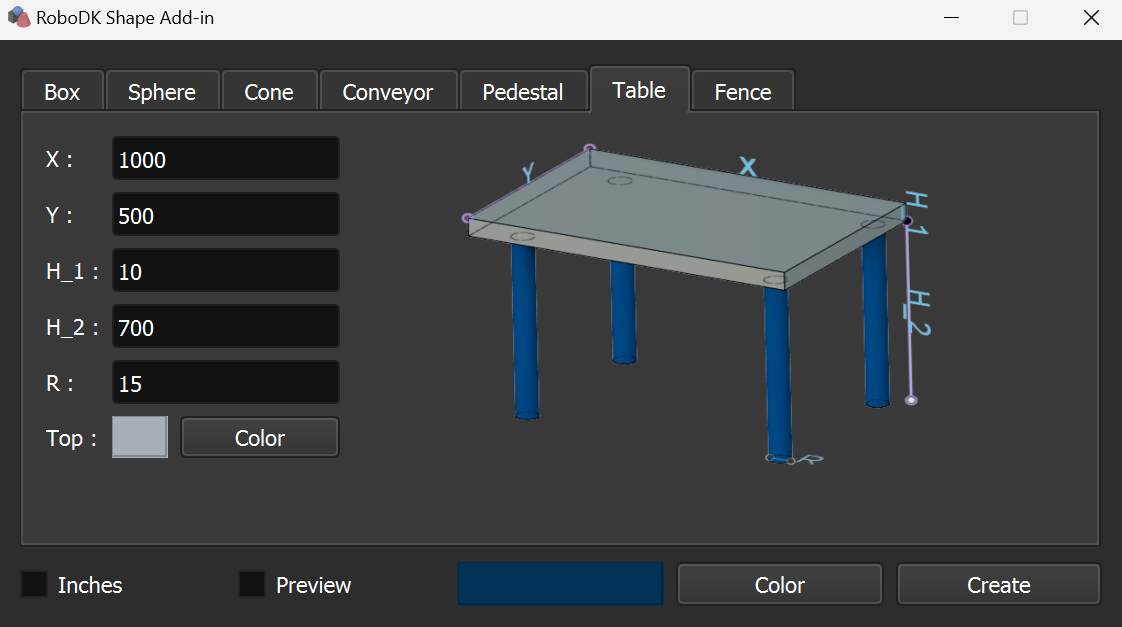1122x627 pixels.
Task: Click the dark blue color swatch
Action: click(x=560, y=584)
